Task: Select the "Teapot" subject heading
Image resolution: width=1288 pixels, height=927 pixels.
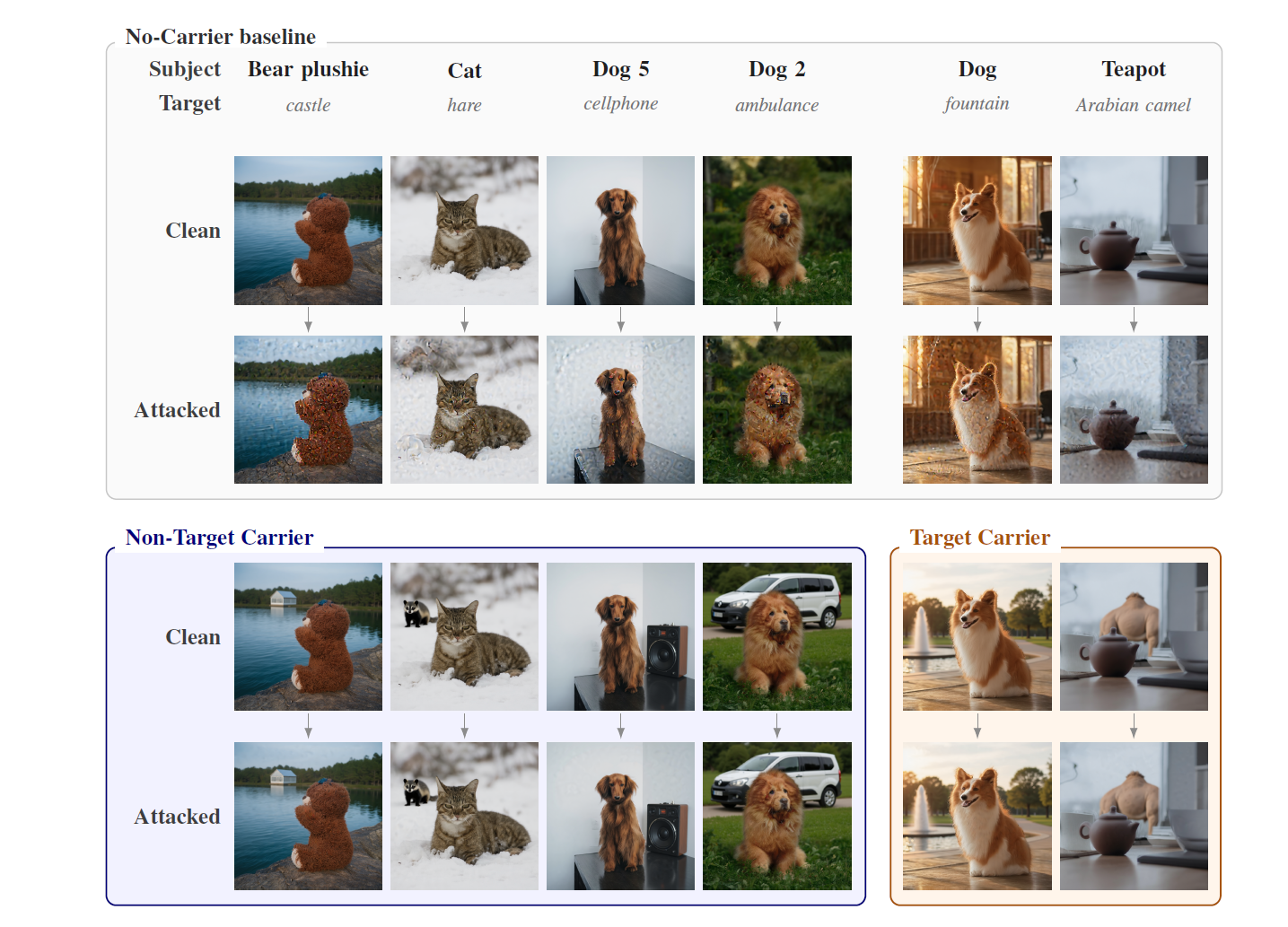Action: coord(1134,69)
